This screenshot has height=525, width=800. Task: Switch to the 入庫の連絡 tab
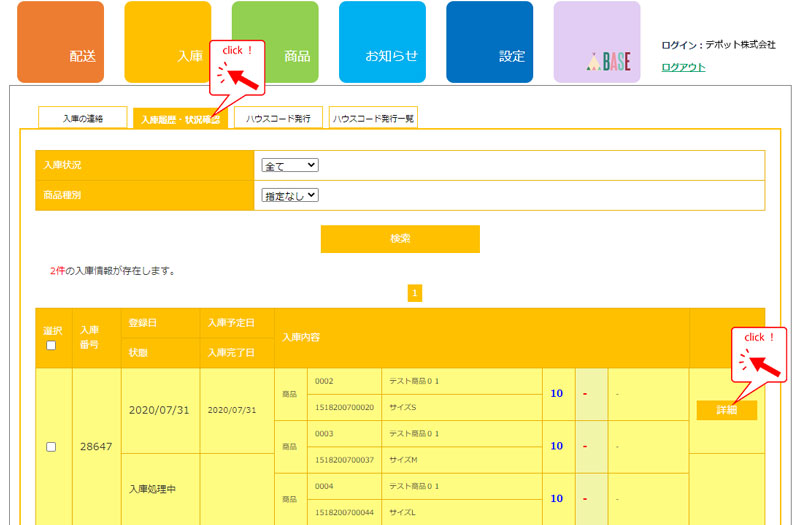click(x=83, y=118)
